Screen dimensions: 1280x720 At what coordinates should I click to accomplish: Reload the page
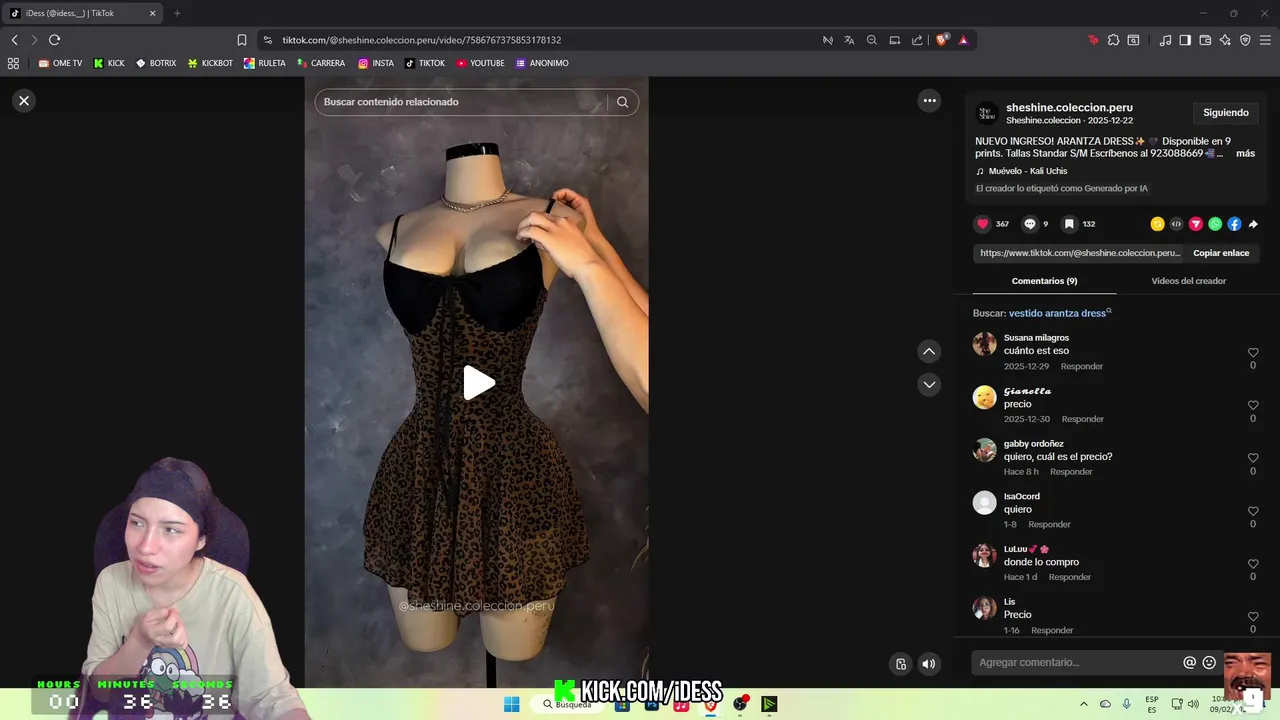[x=54, y=40]
